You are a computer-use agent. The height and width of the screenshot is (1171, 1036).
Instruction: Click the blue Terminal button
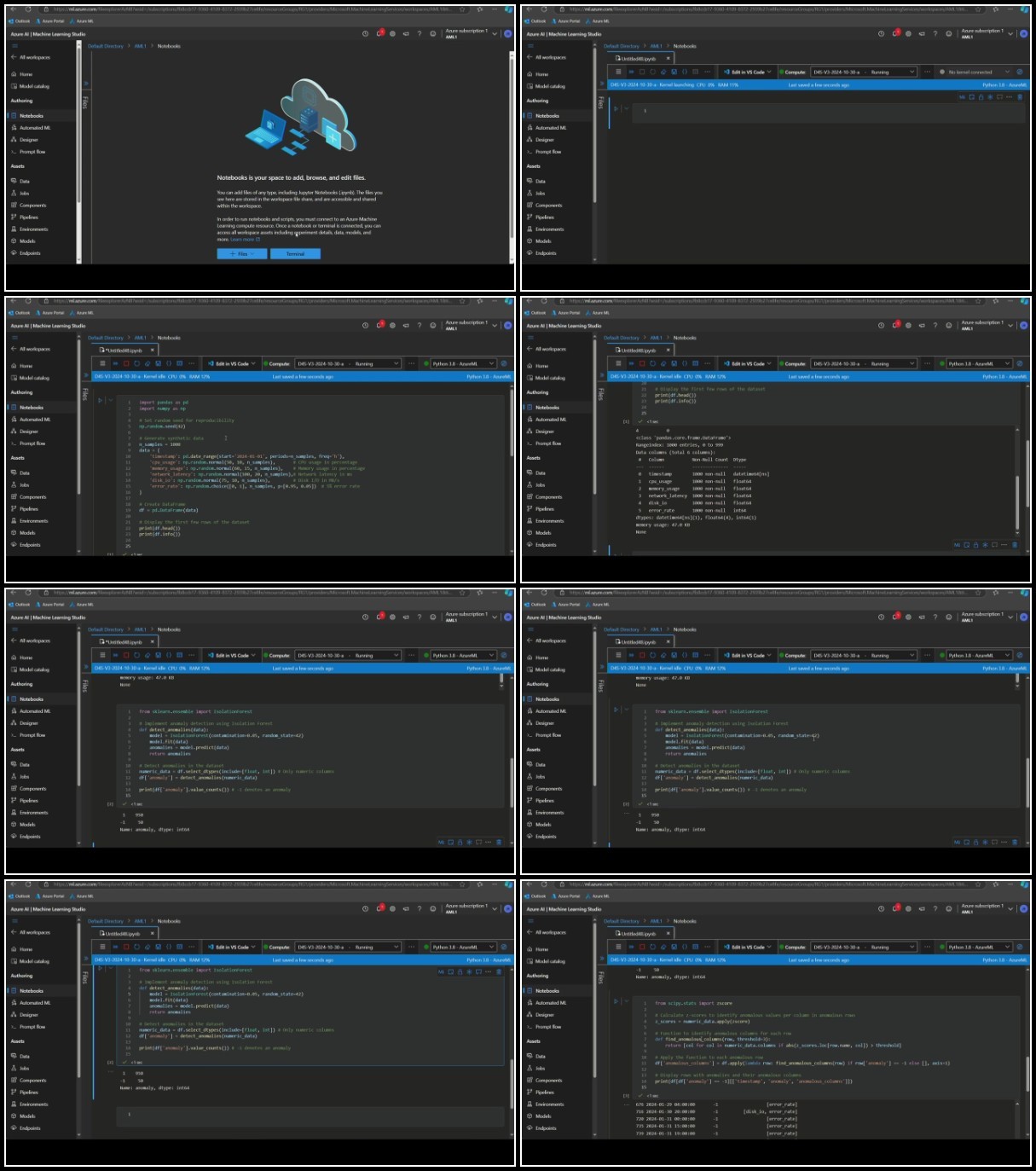295,253
